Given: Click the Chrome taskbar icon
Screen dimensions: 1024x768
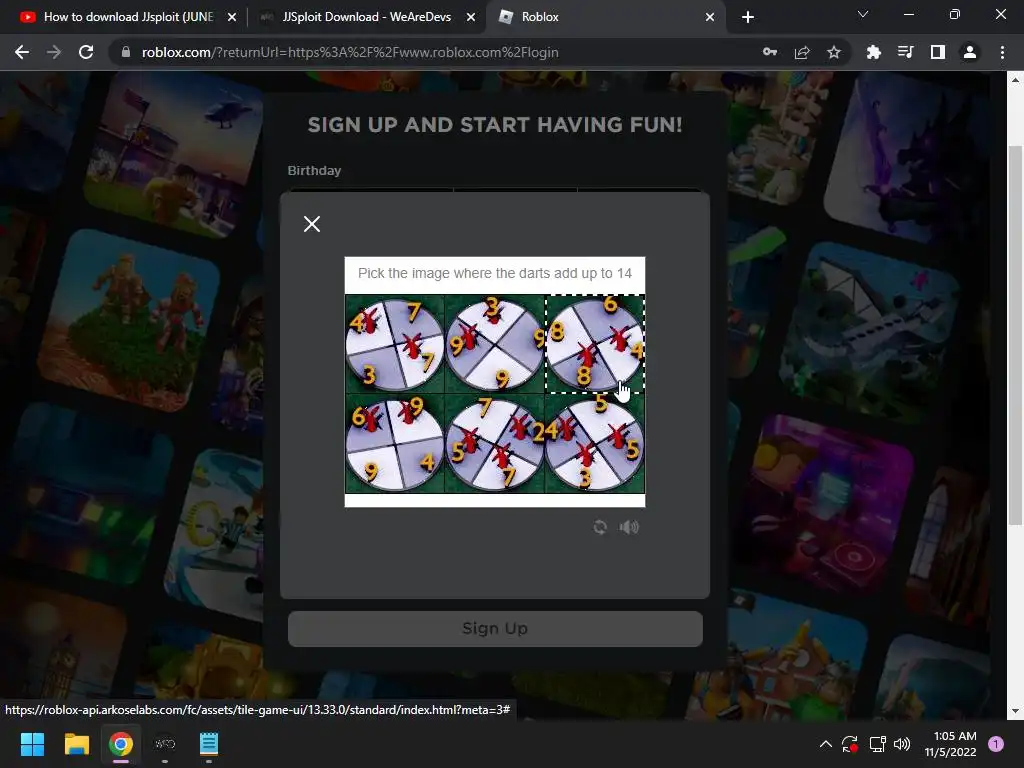Looking at the screenshot, I should (x=121, y=744).
